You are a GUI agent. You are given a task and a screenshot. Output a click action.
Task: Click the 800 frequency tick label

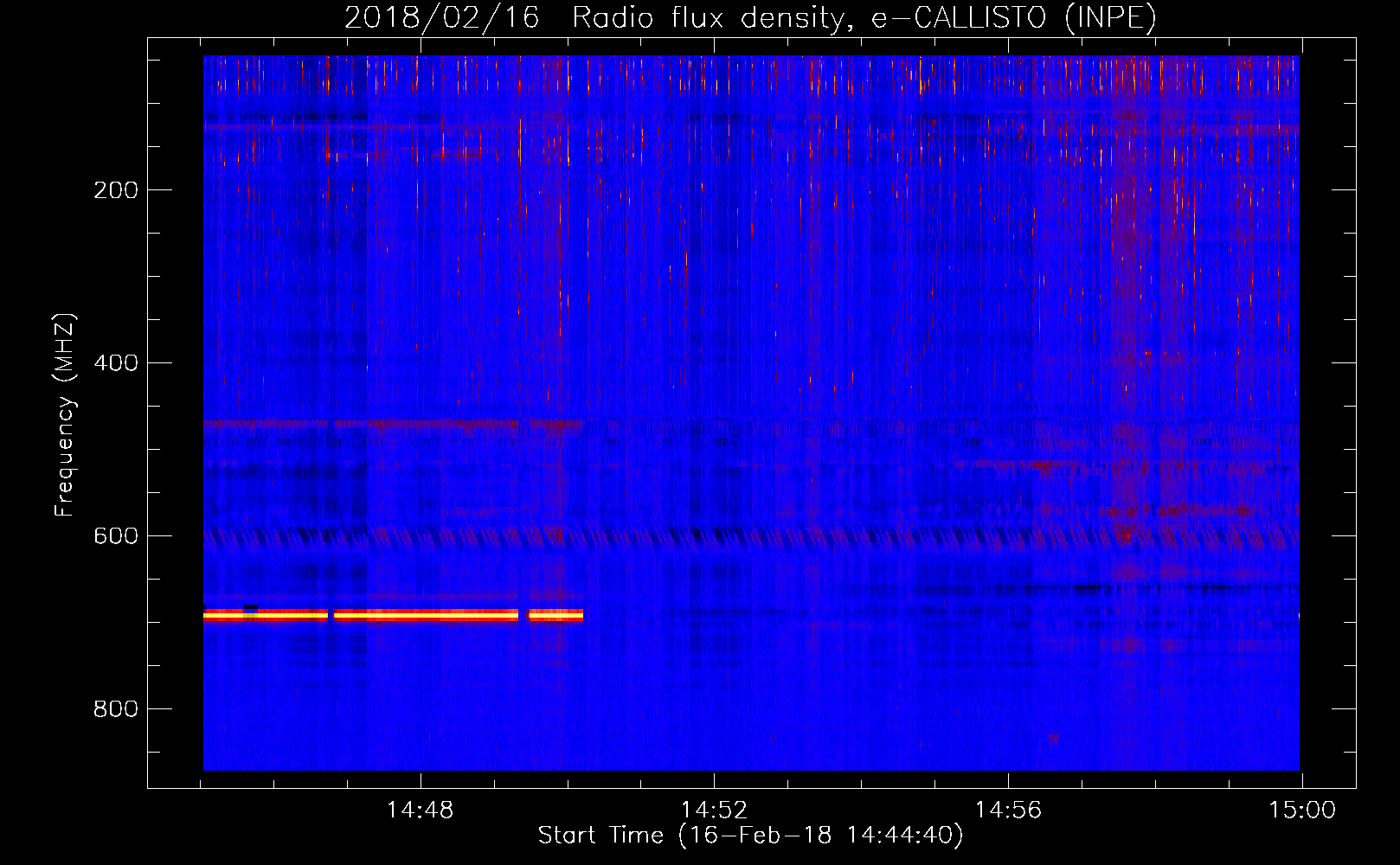point(116,709)
